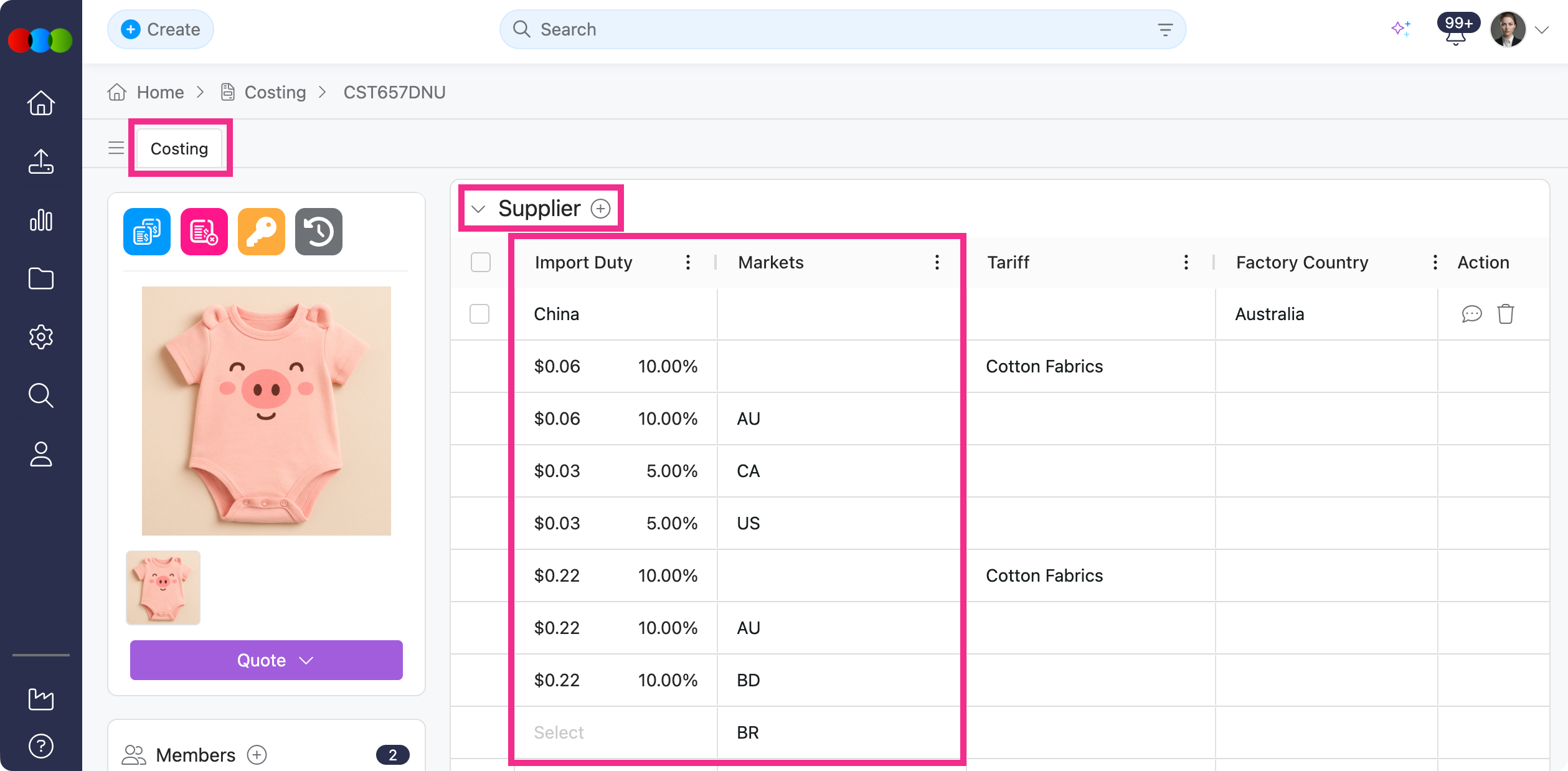The width and height of the screenshot is (1568, 771).
Task: Go to Costing in the breadcrumb
Action: click(275, 92)
